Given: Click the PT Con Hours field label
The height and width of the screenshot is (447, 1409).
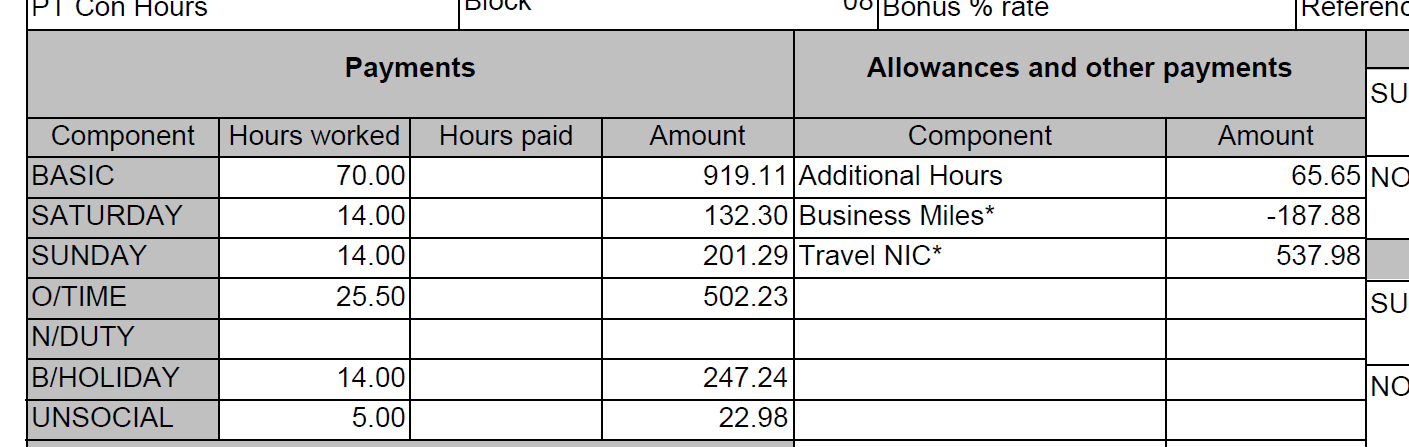Looking at the screenshot, I should click(120, 10).
